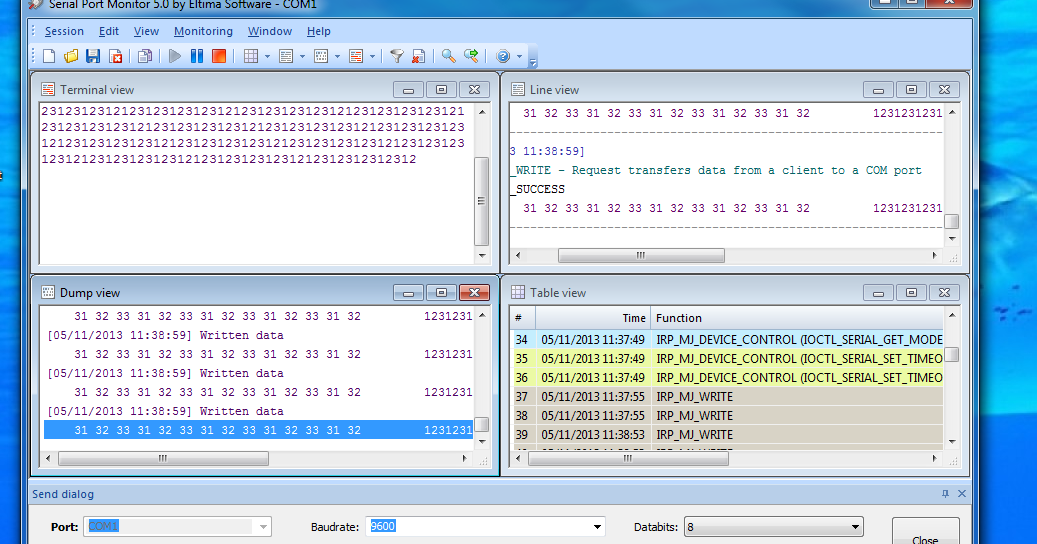
Task: Click the clear data page icon in toolbar
Action: point(419,56)
